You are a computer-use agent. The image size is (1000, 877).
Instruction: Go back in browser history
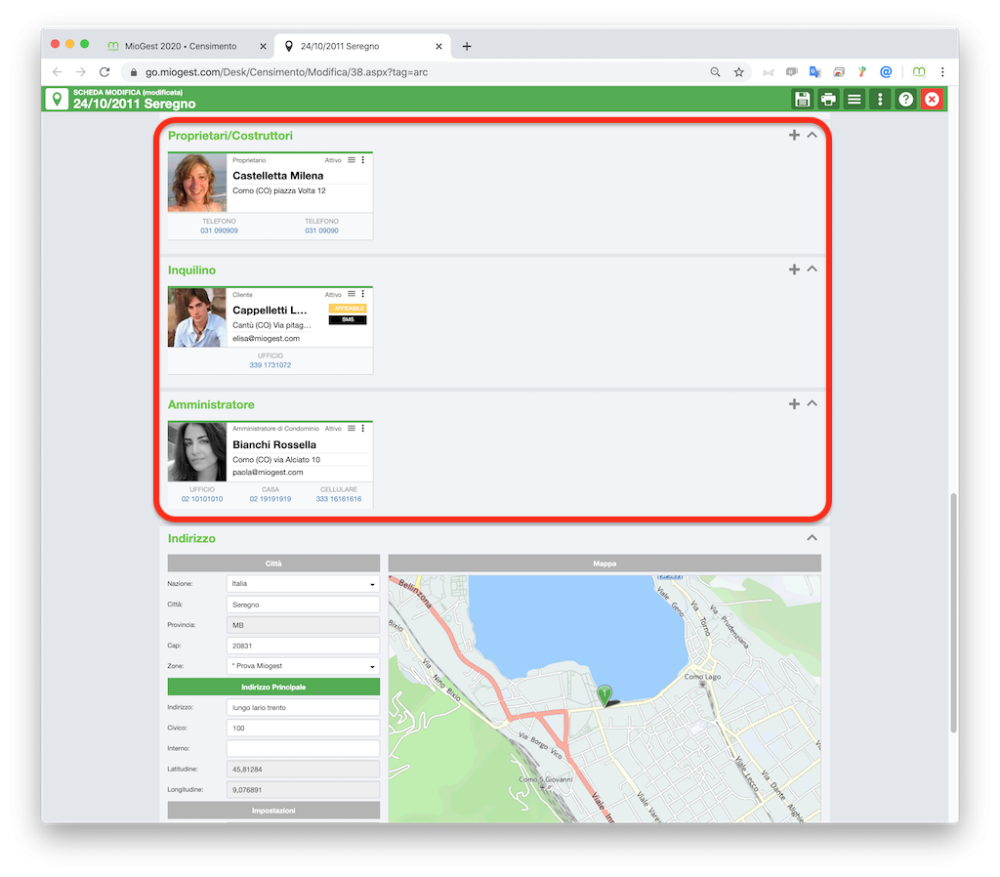[x=57, y=72]
